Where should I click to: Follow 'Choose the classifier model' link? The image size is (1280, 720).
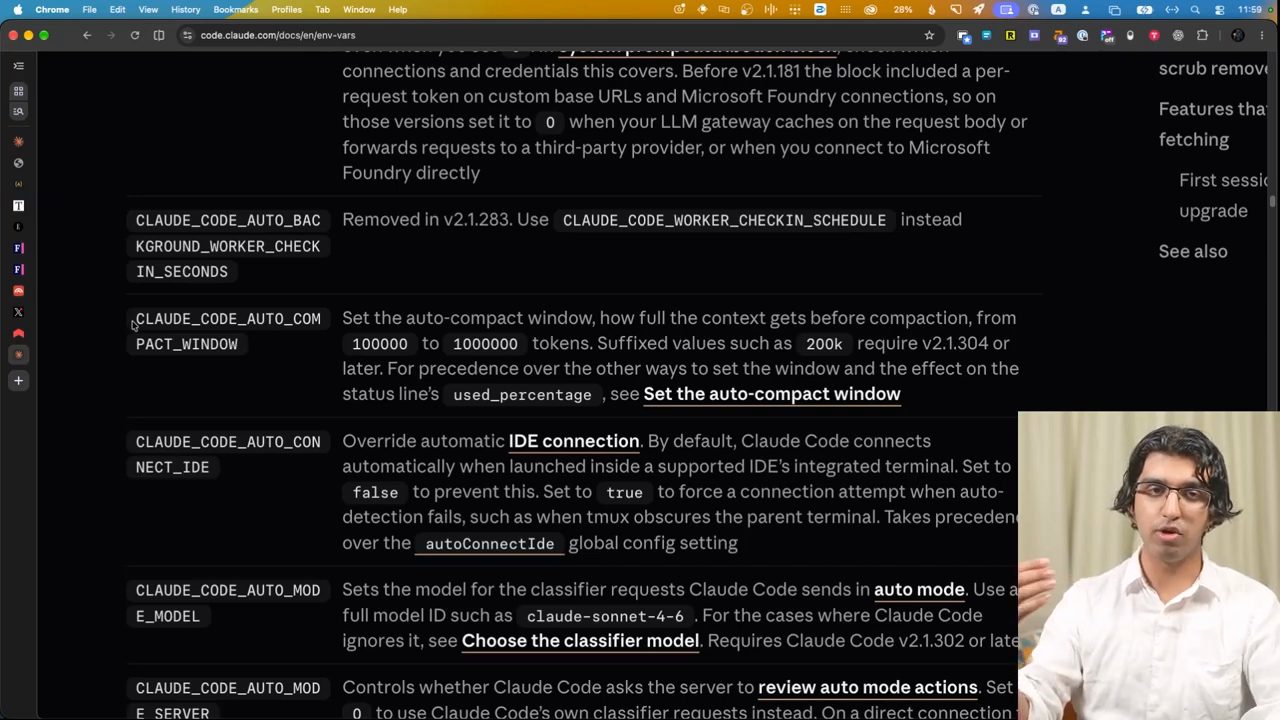point(580,641)
